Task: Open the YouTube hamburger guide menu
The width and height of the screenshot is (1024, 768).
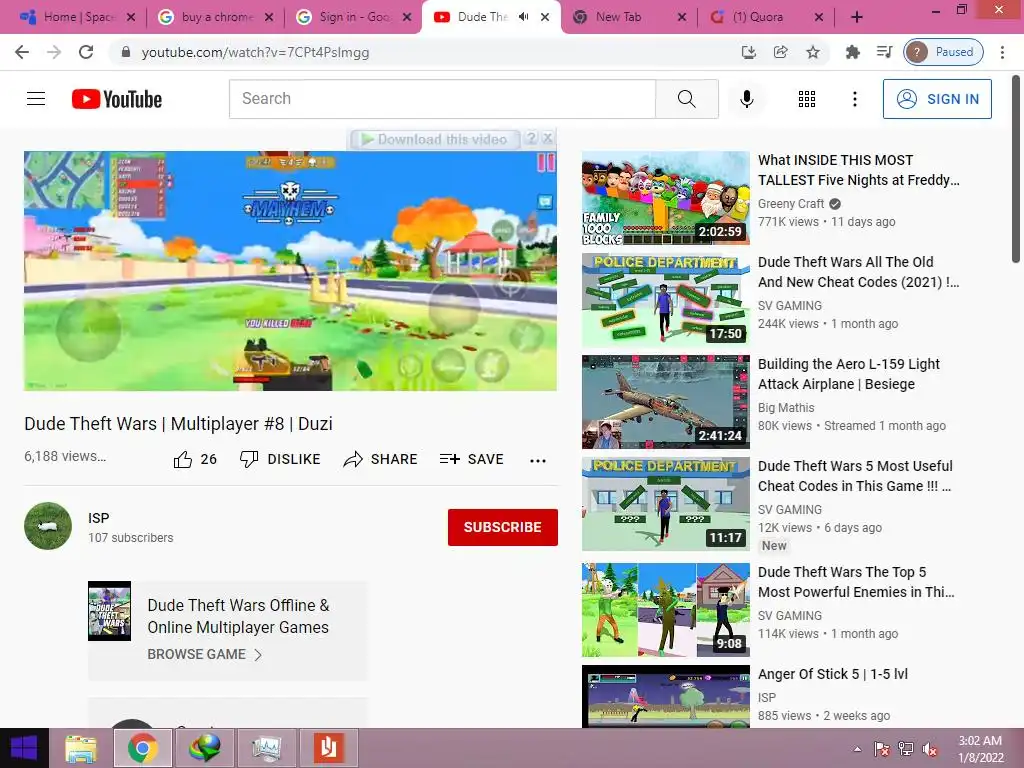Action: pos(36,99)
